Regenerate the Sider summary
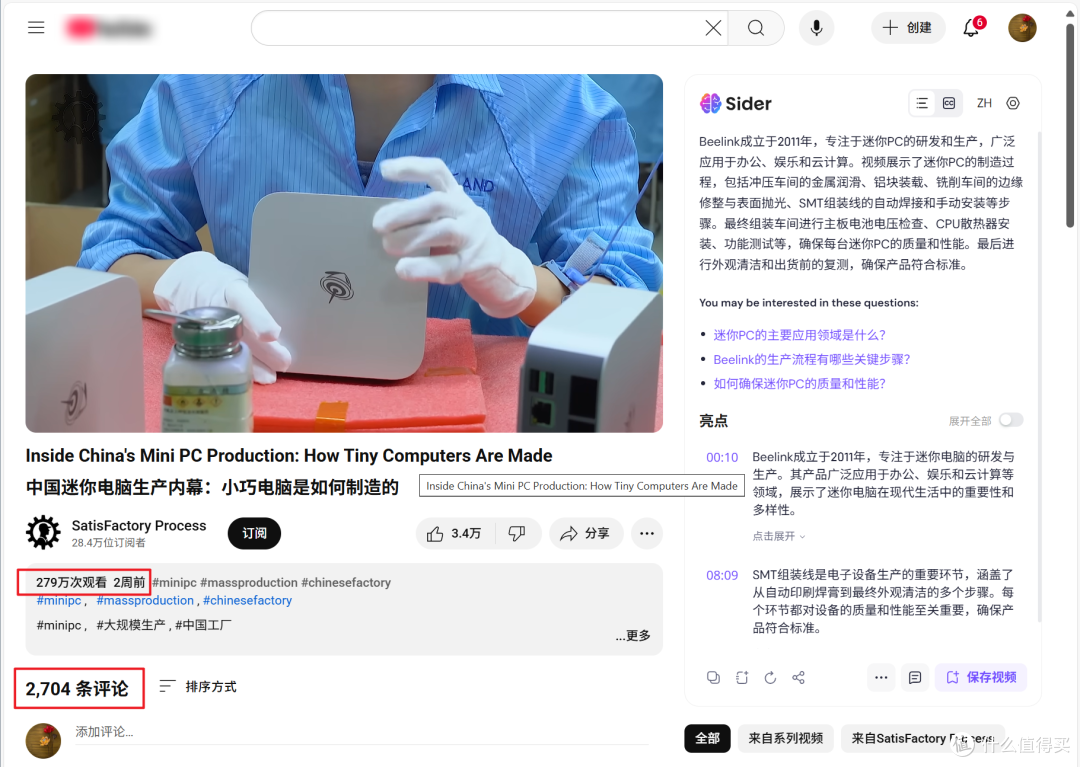The height and width of the screenshot is (767, 1080). pos(770,677)
